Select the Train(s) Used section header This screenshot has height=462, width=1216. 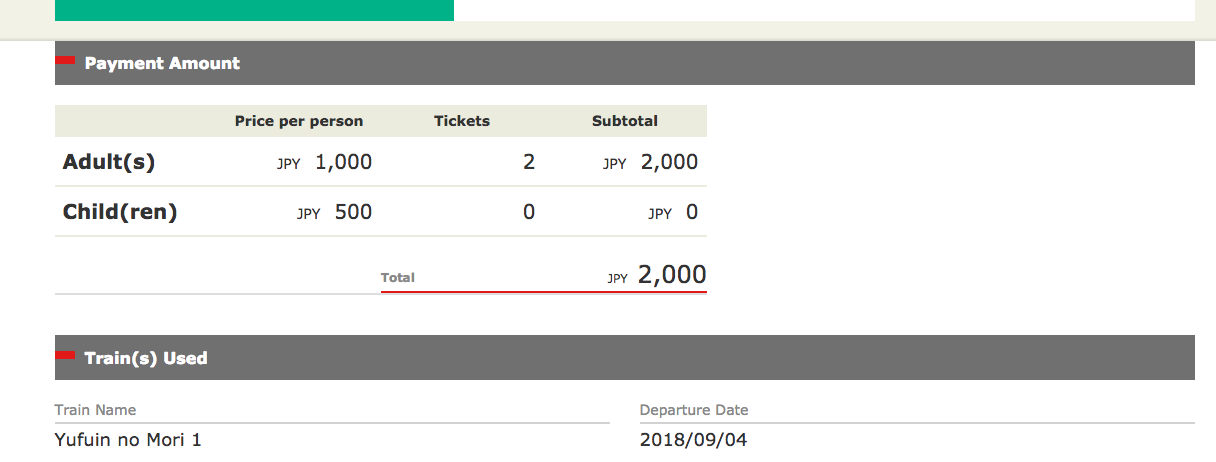tap(146, 358)
